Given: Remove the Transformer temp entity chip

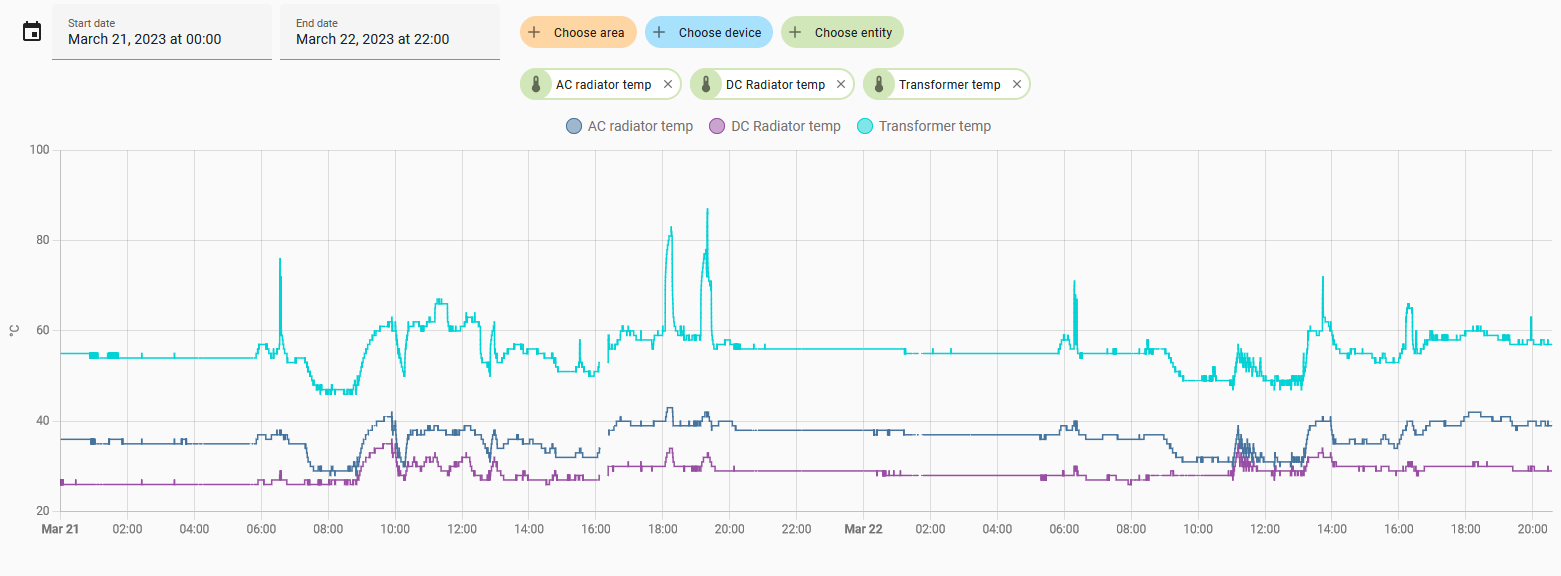Looking at the screenshot, I should pos(1017,85).
